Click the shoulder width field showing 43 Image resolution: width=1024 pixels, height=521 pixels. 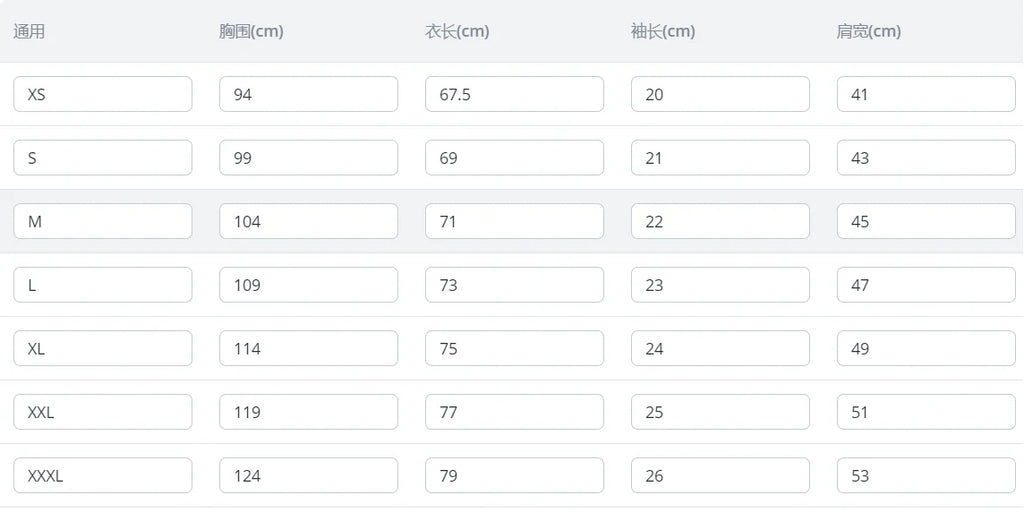coord(926,157)
